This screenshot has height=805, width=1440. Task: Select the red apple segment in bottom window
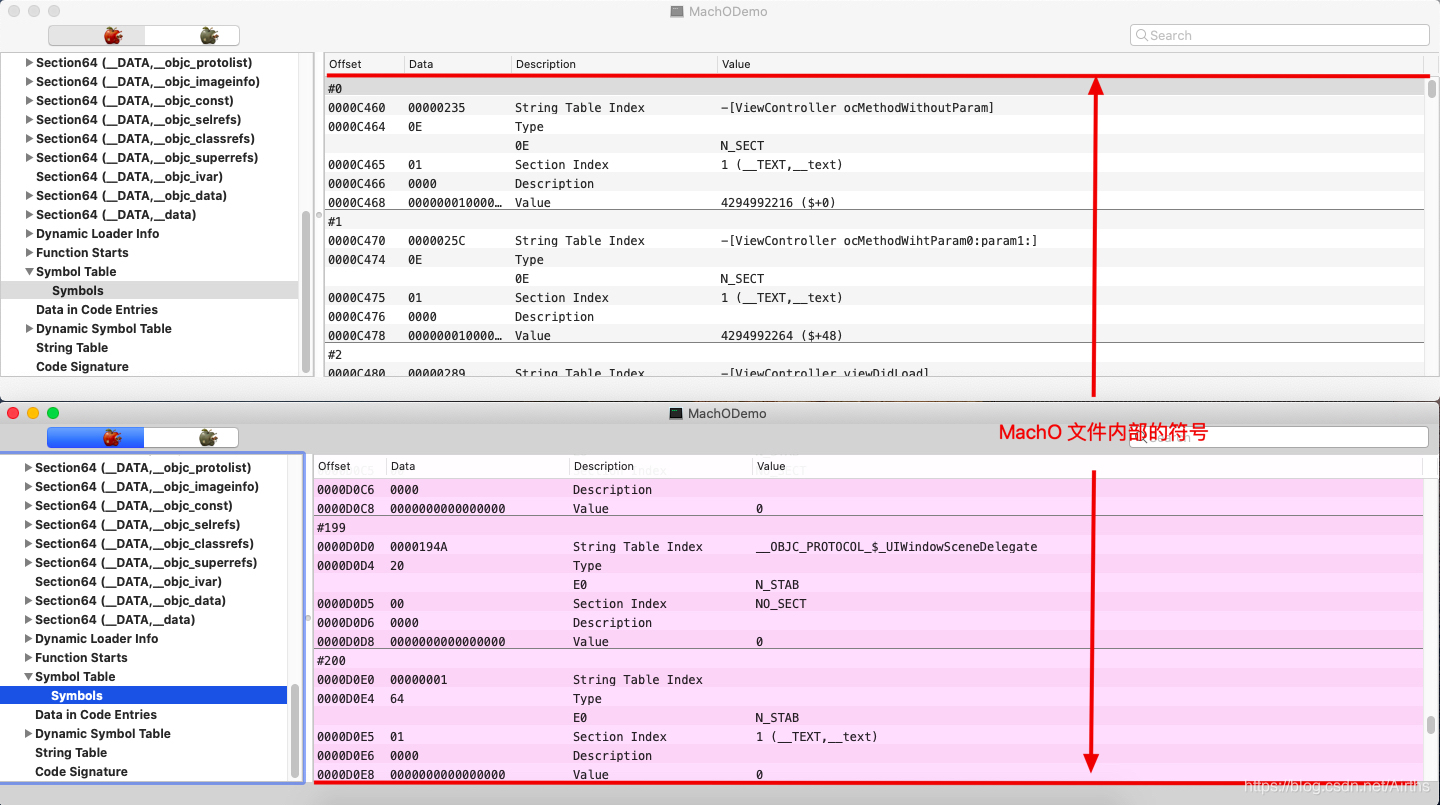[x=96, y=438]
